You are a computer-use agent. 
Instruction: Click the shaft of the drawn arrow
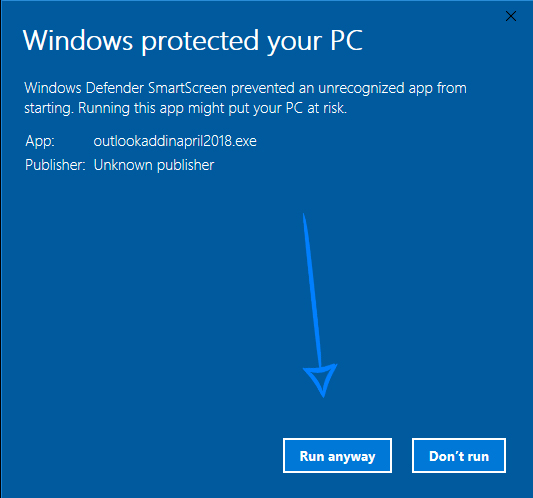(312, 290)
